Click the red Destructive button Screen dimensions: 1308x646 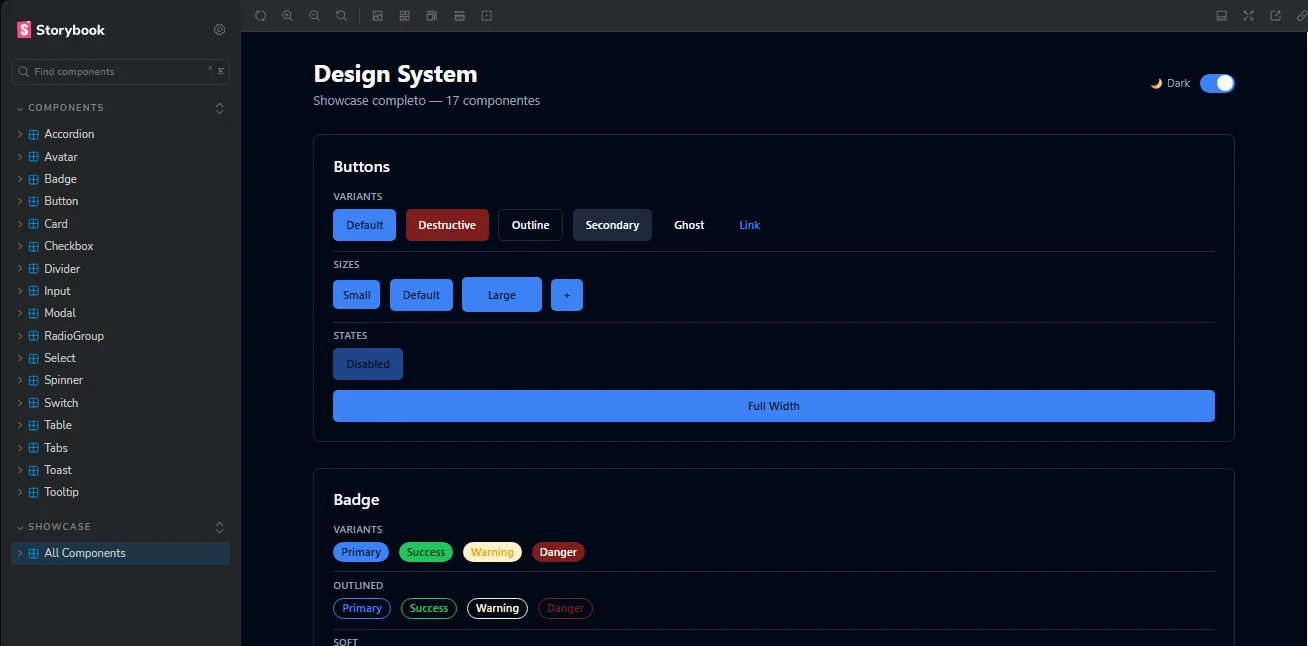click(x=447, y=225)
